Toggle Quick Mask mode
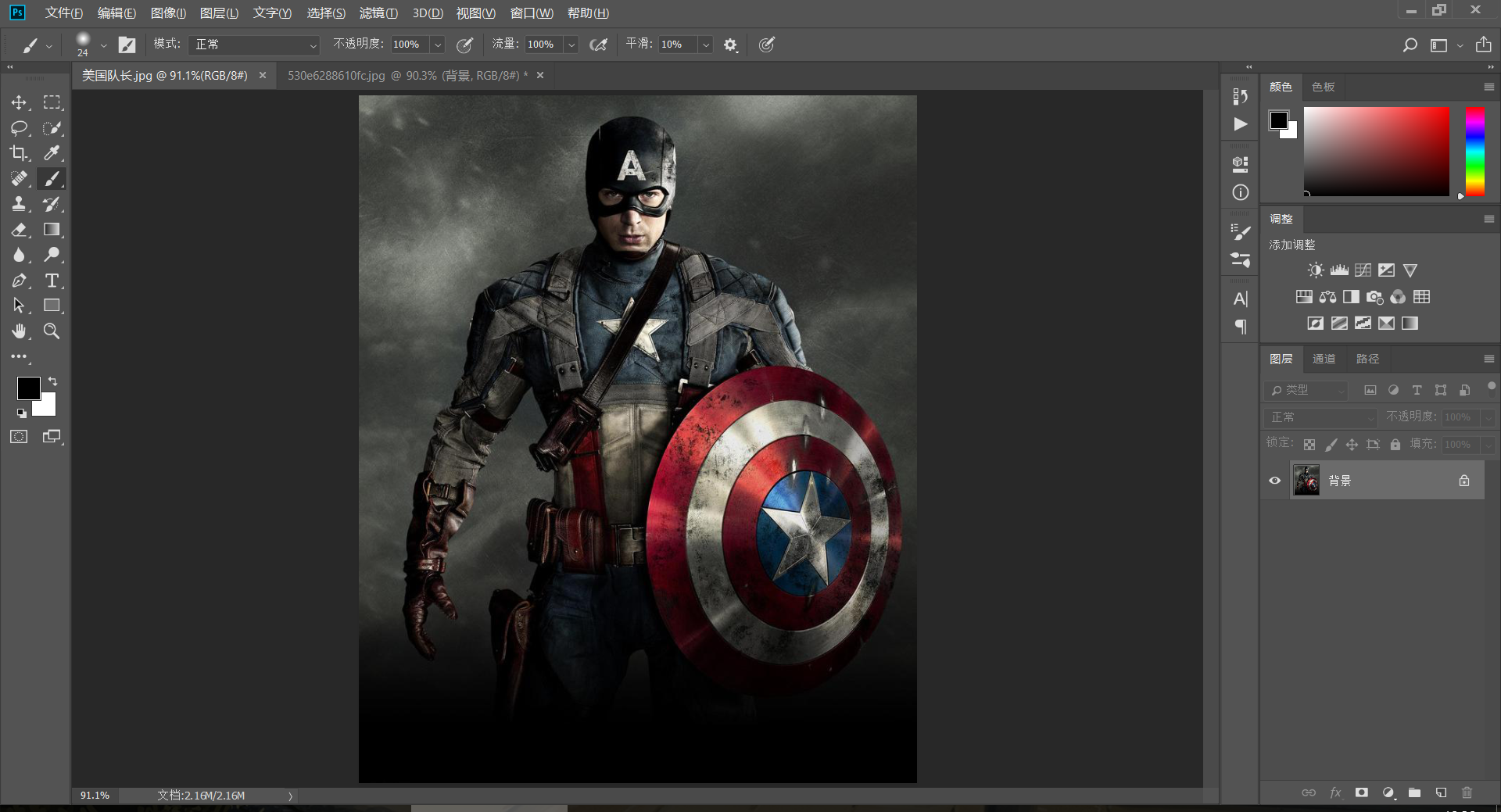The width and height of the screenshot is (1501, 812). (x=19, y=437)
